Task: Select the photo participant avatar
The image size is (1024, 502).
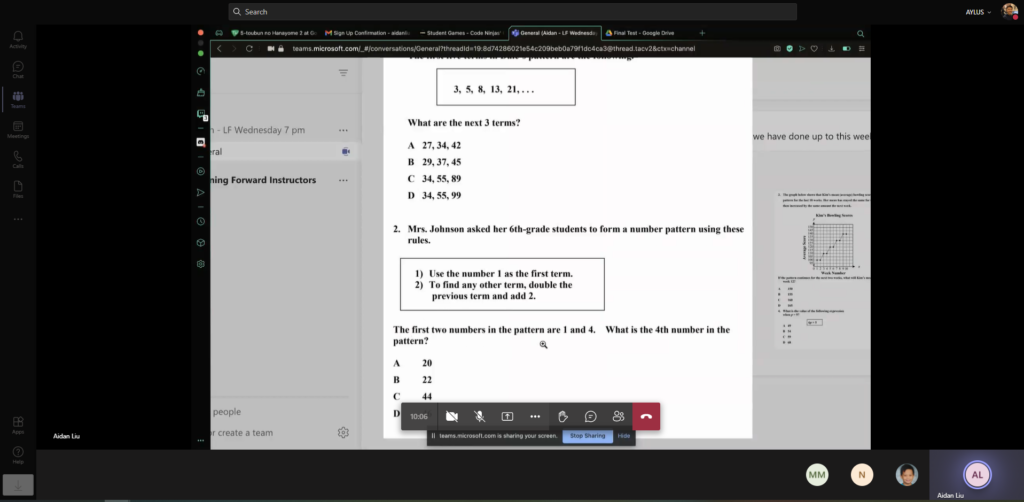Action: [906, 475]
